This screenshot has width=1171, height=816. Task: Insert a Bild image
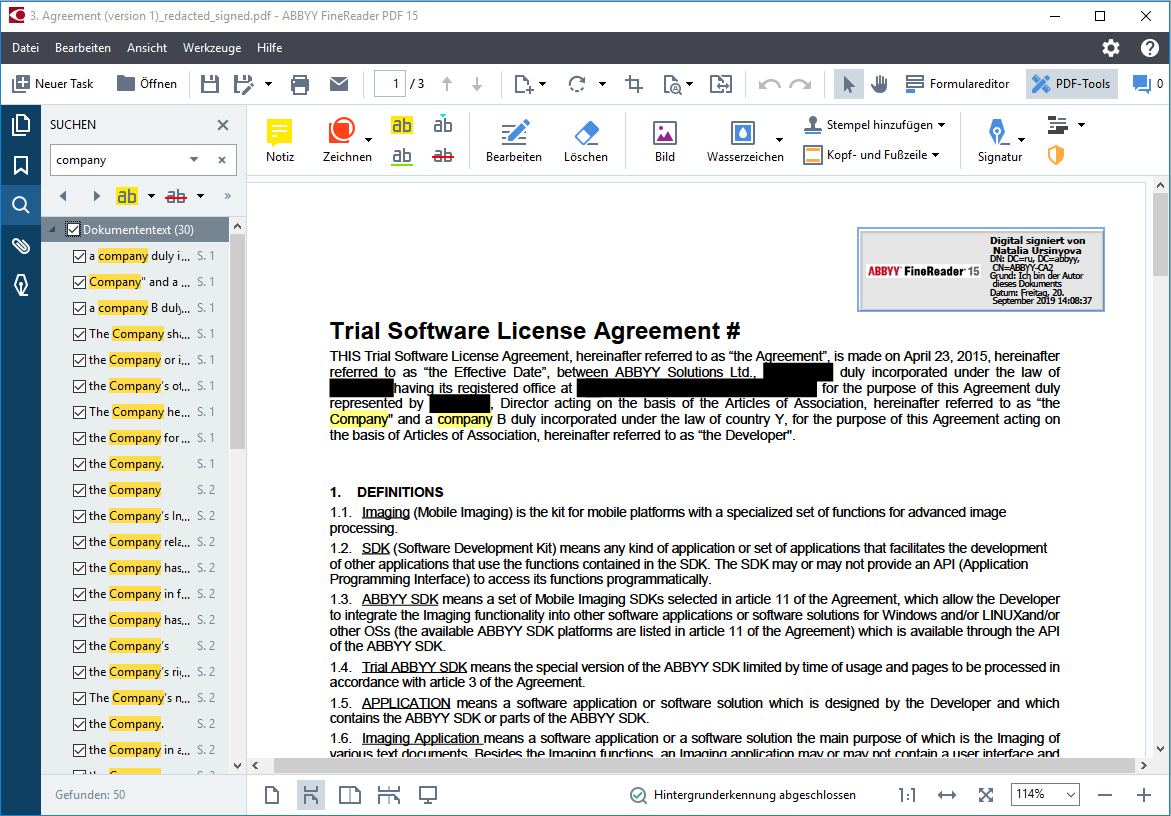tap(665, 140)
